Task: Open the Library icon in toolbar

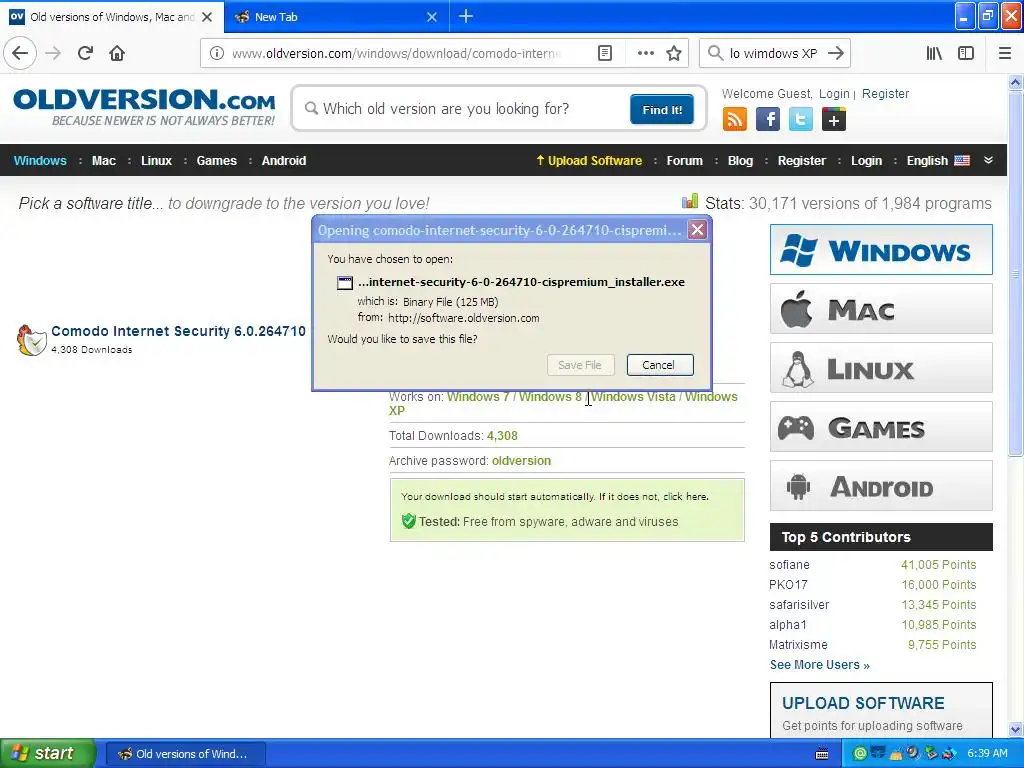Action: [x=934, y=54]
